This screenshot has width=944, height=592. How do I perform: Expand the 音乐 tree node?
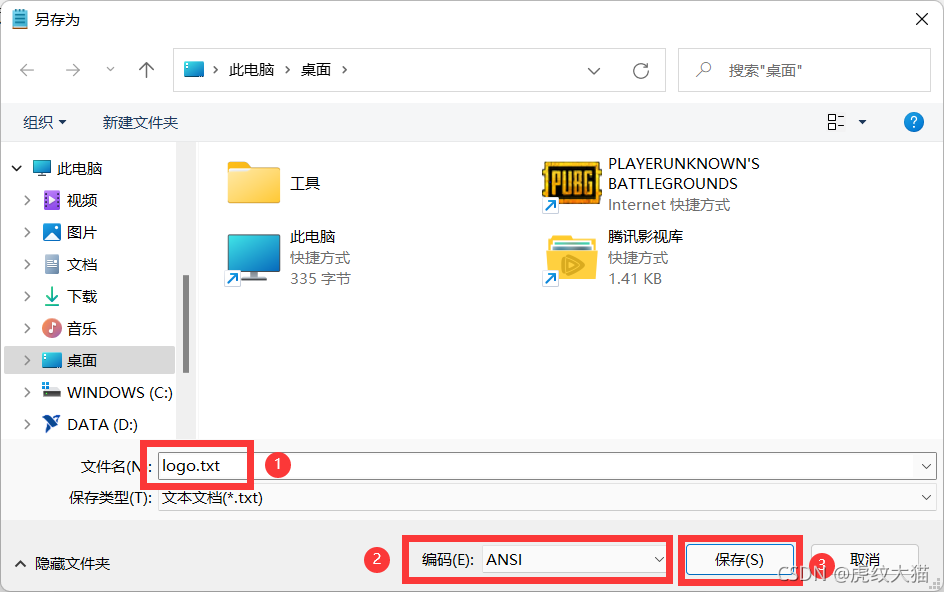pyautogui.click(x=27, y=328)
